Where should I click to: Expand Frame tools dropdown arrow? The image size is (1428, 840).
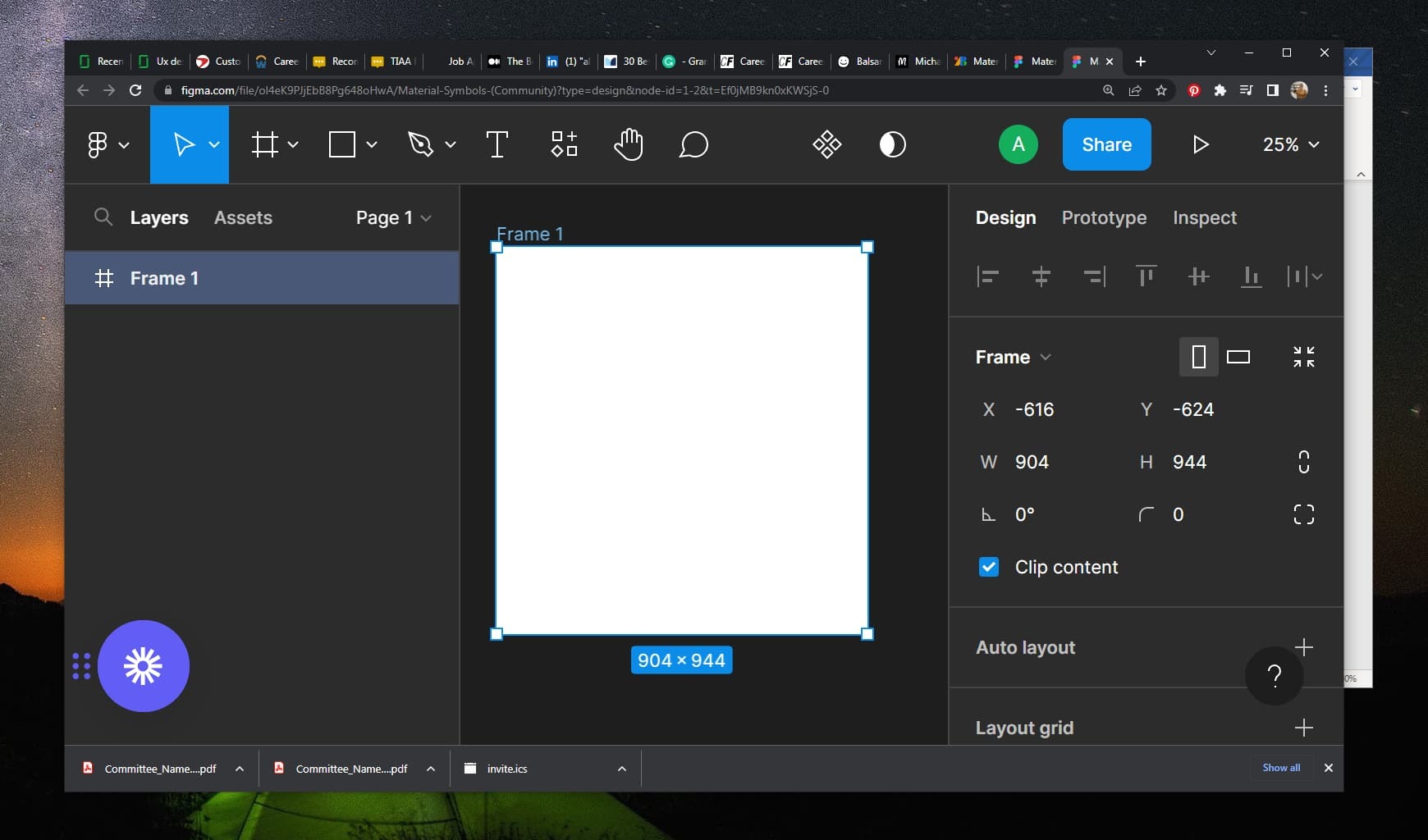tap(293, 144)
